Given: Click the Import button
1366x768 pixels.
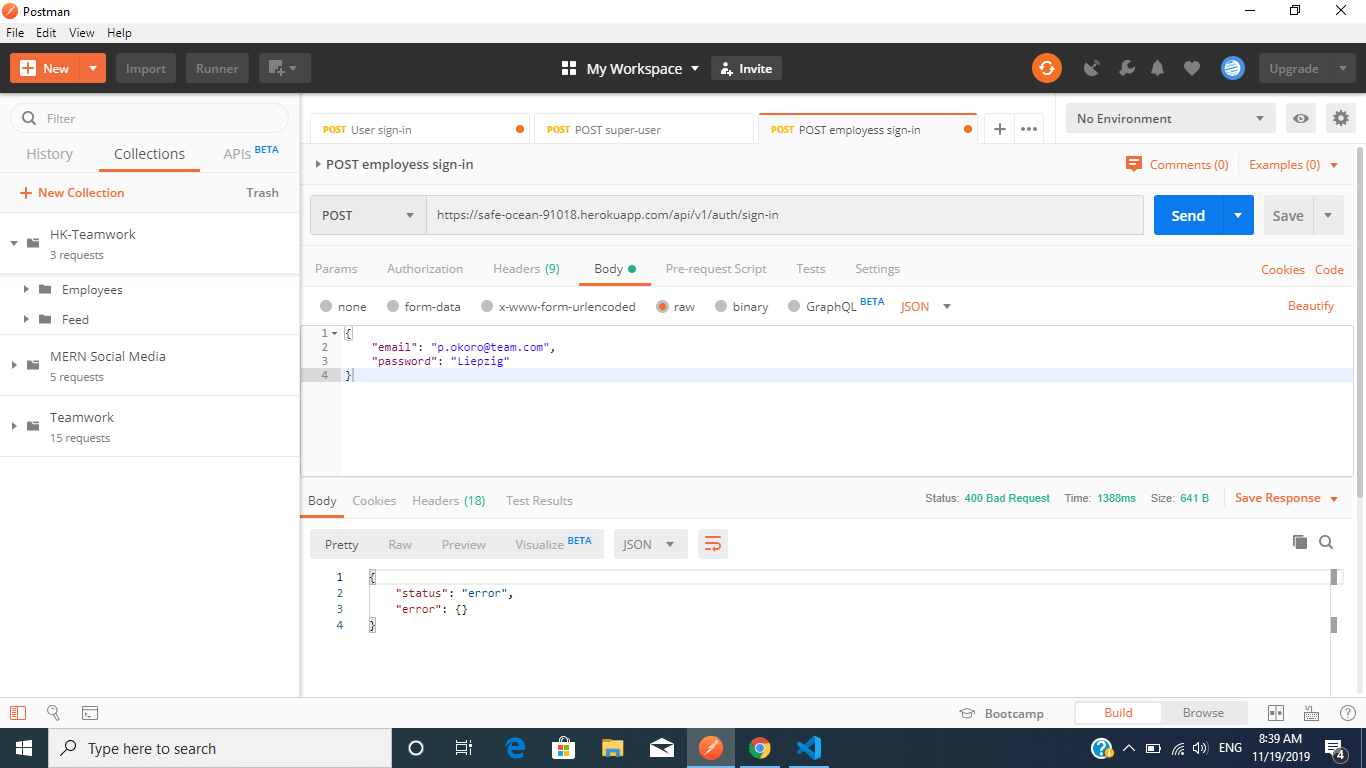Looking at the screenshot, I should pyautogui.click(x=146, y=68).
